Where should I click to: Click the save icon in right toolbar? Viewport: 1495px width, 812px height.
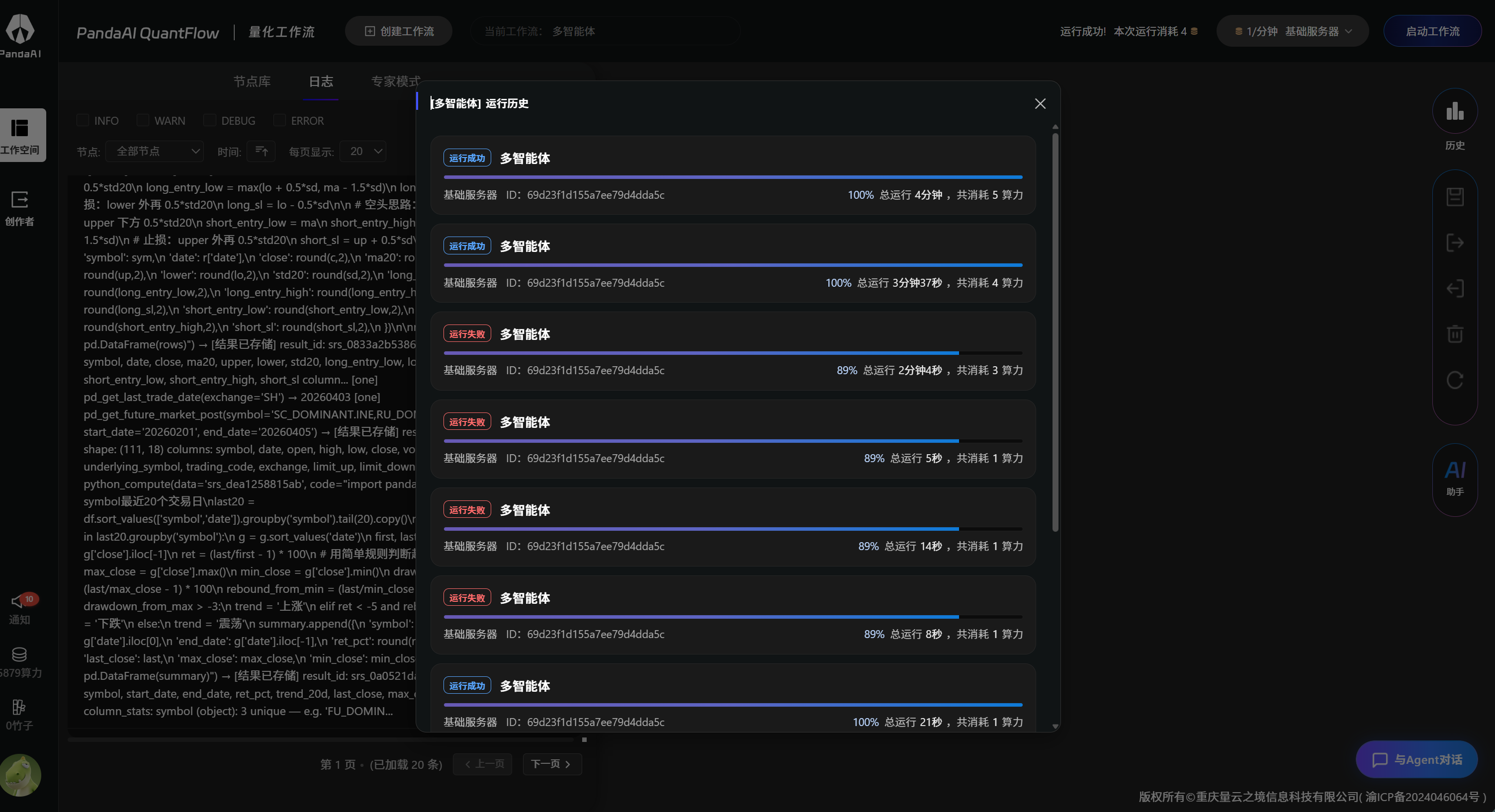click(x=1454, y=197)
